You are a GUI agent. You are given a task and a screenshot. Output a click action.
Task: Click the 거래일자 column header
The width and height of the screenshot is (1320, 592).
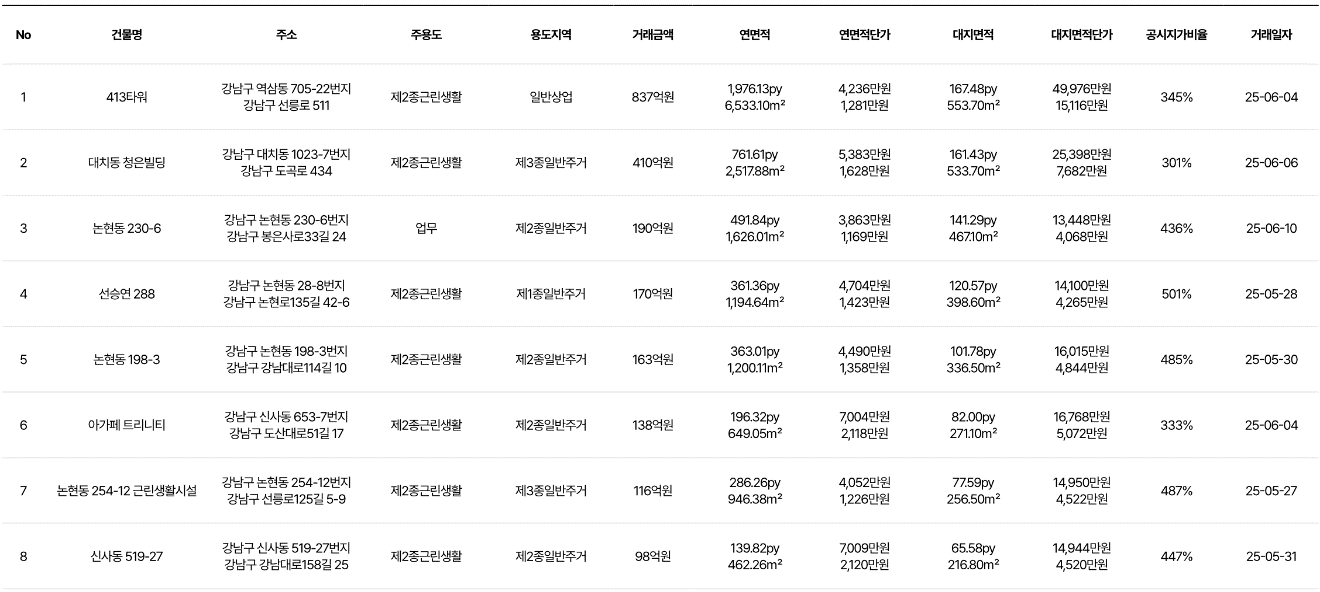click(x=1271, y=34)
